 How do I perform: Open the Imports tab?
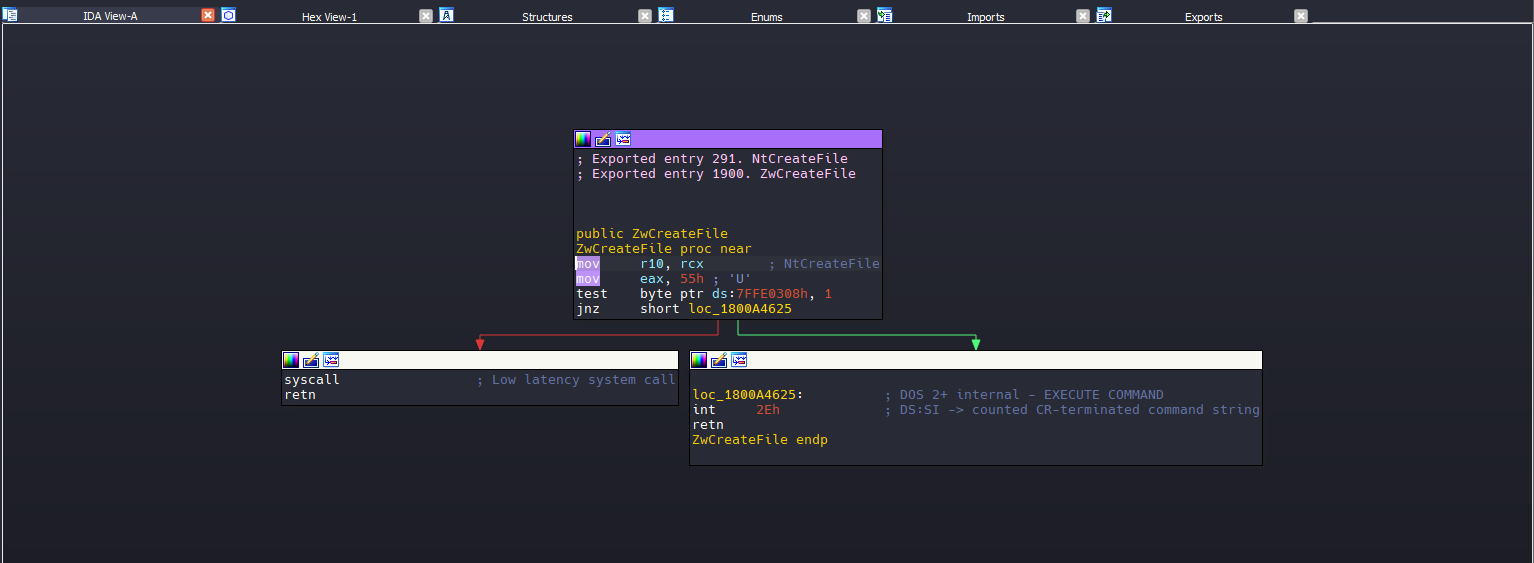pyautogui.click(x=985, y=16)
